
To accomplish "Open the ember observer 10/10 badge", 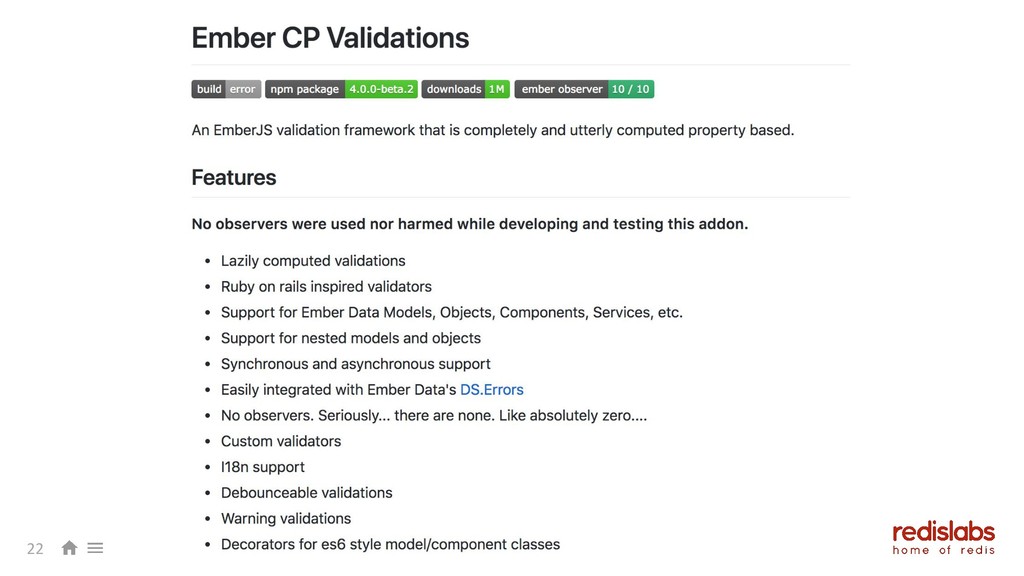I will click(584, 89).
